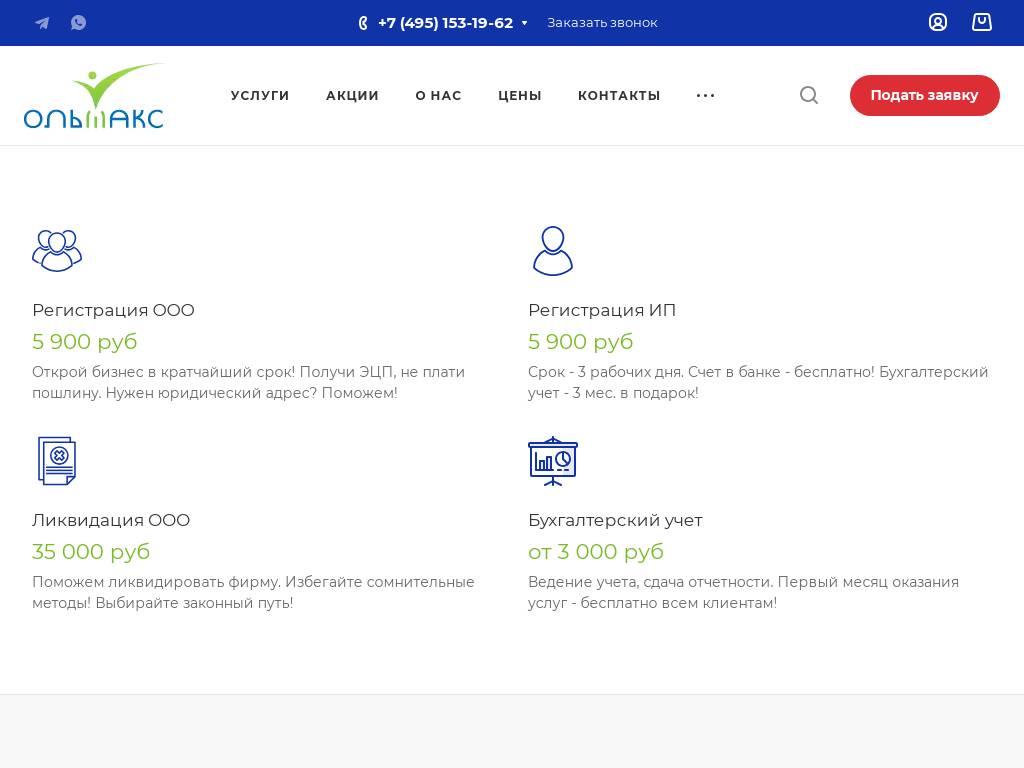Open the shopping cart icon

coord(981,22)
